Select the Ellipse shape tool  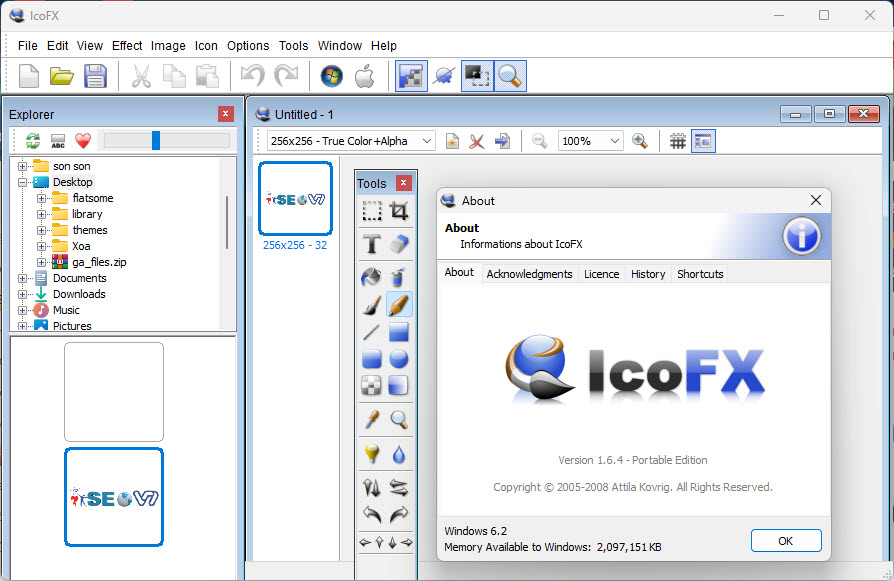(399, 359)
